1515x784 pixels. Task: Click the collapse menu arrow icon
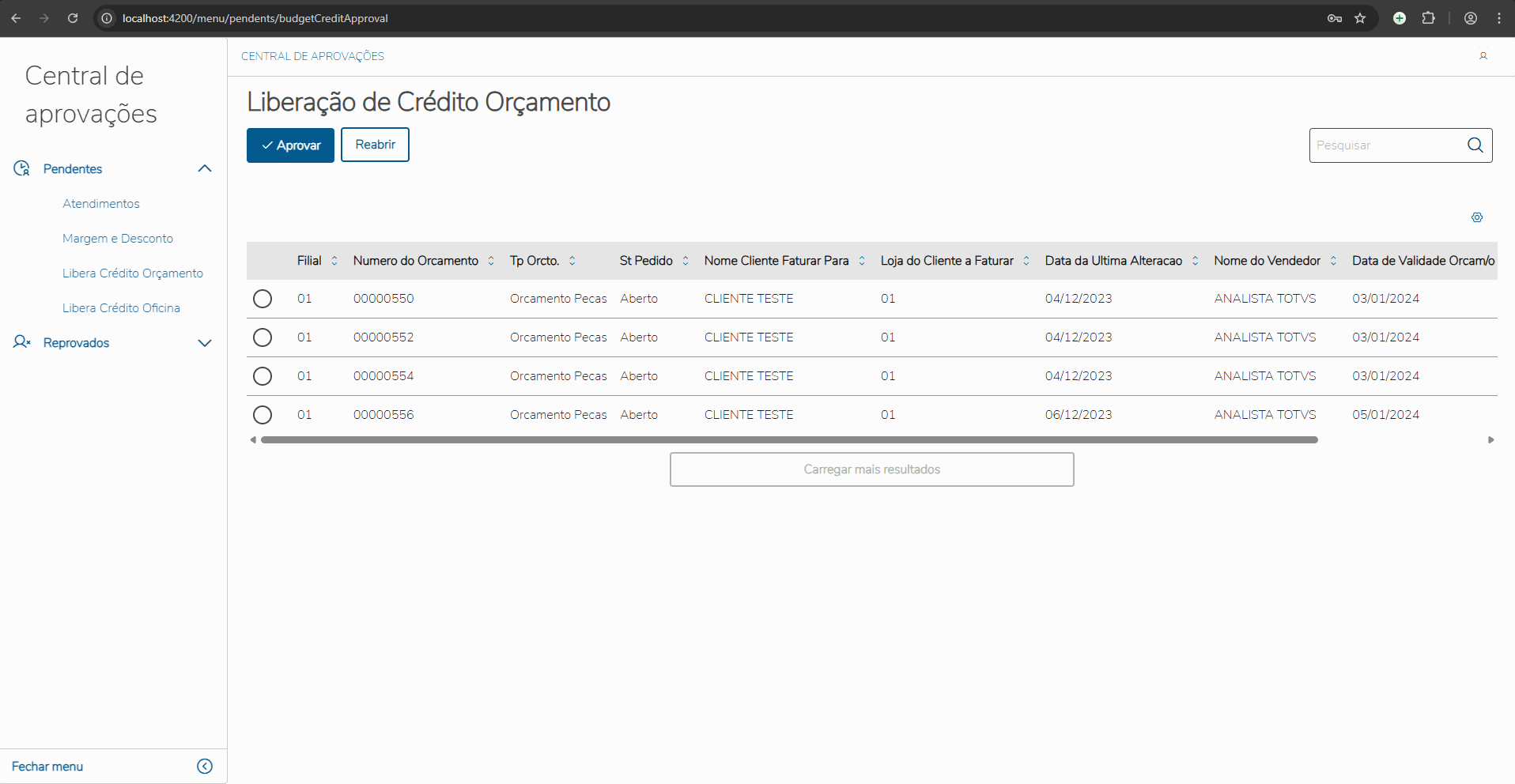[205, 766]
